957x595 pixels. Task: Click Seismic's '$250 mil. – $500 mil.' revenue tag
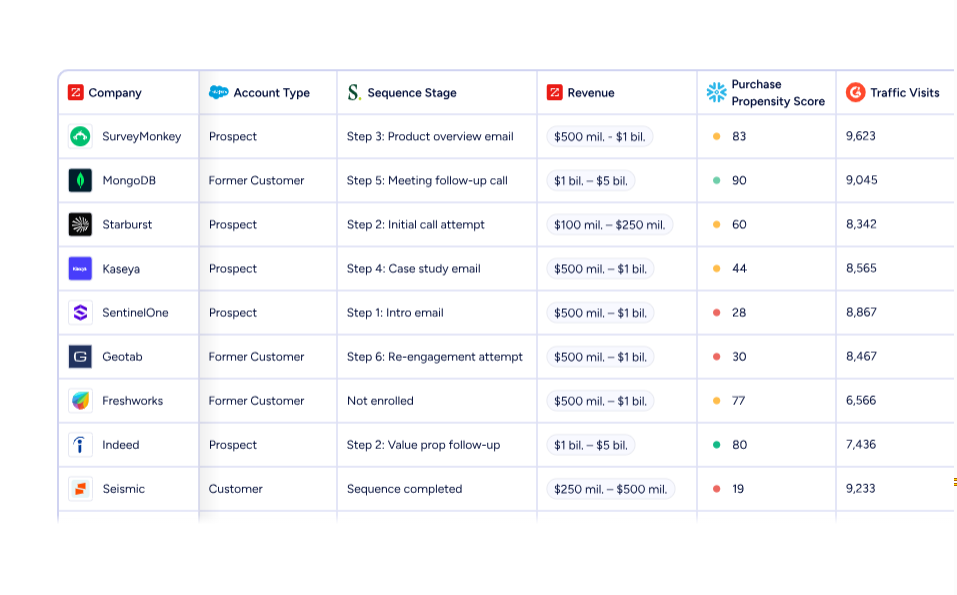tap(610, 489)
